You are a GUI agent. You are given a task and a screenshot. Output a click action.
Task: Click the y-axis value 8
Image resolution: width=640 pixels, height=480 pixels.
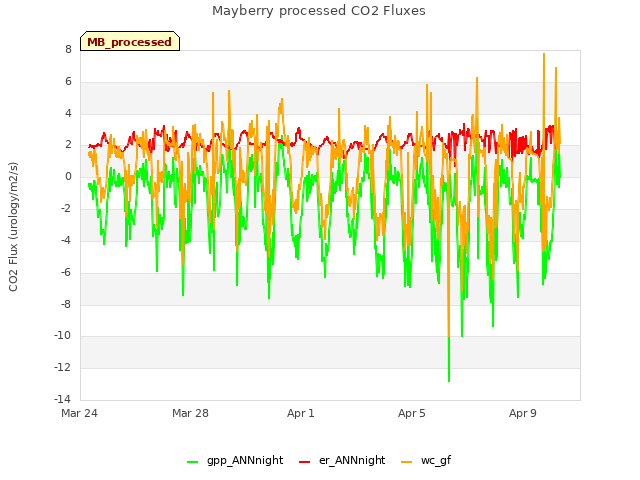click(68, 49)
